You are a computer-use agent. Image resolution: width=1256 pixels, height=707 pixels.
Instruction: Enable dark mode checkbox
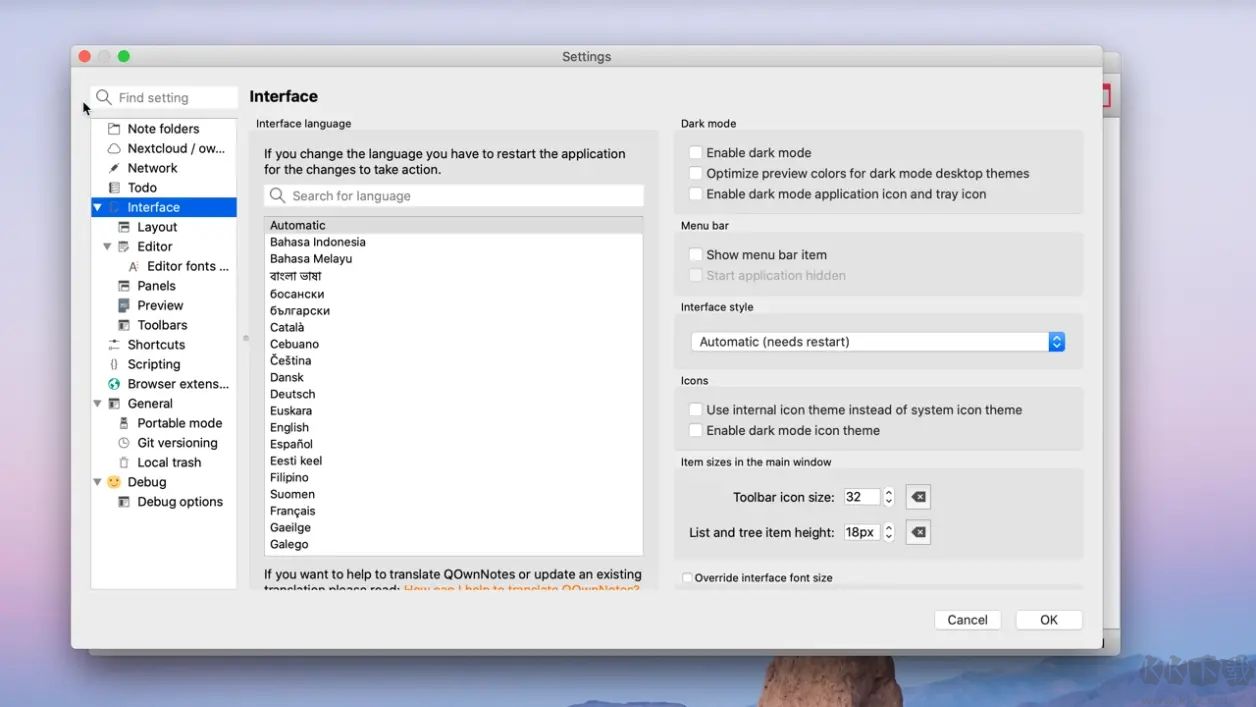pos(695,153)
